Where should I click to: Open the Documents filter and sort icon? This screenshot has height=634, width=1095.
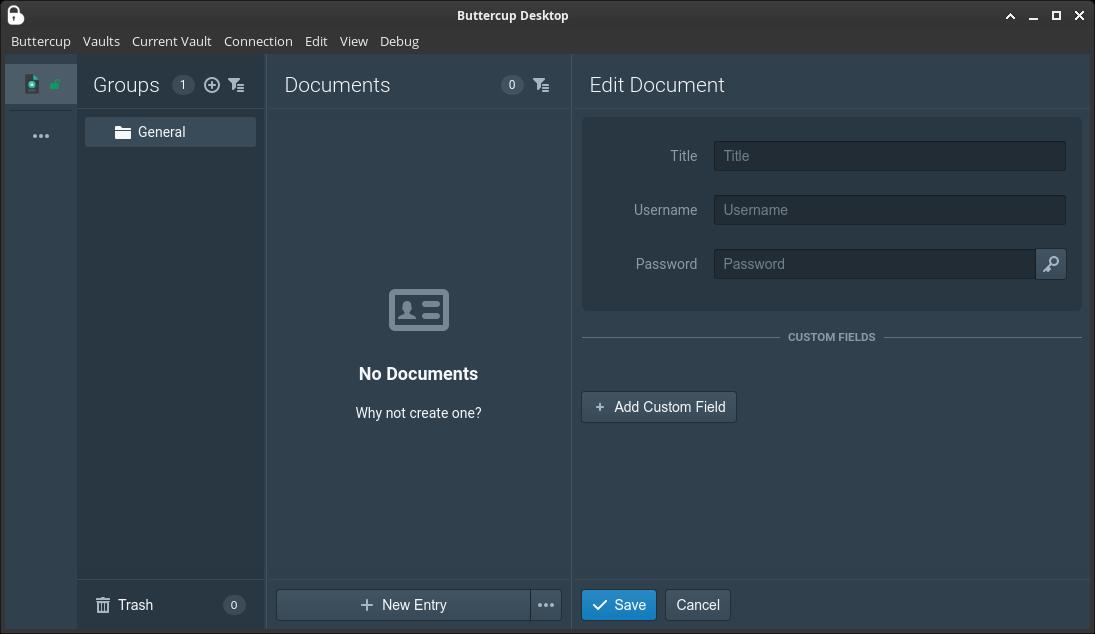(x=541, y=85)
